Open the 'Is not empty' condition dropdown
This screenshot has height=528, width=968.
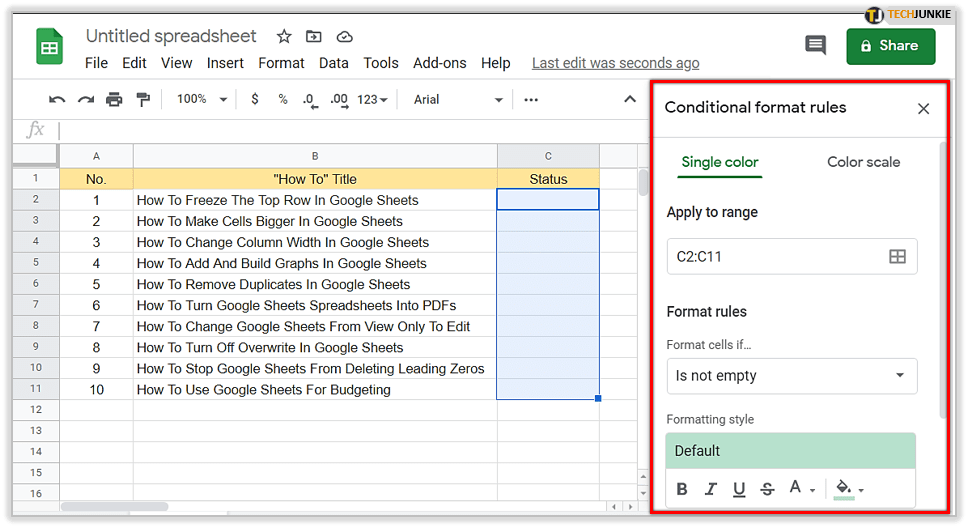[x=791, y=376]
